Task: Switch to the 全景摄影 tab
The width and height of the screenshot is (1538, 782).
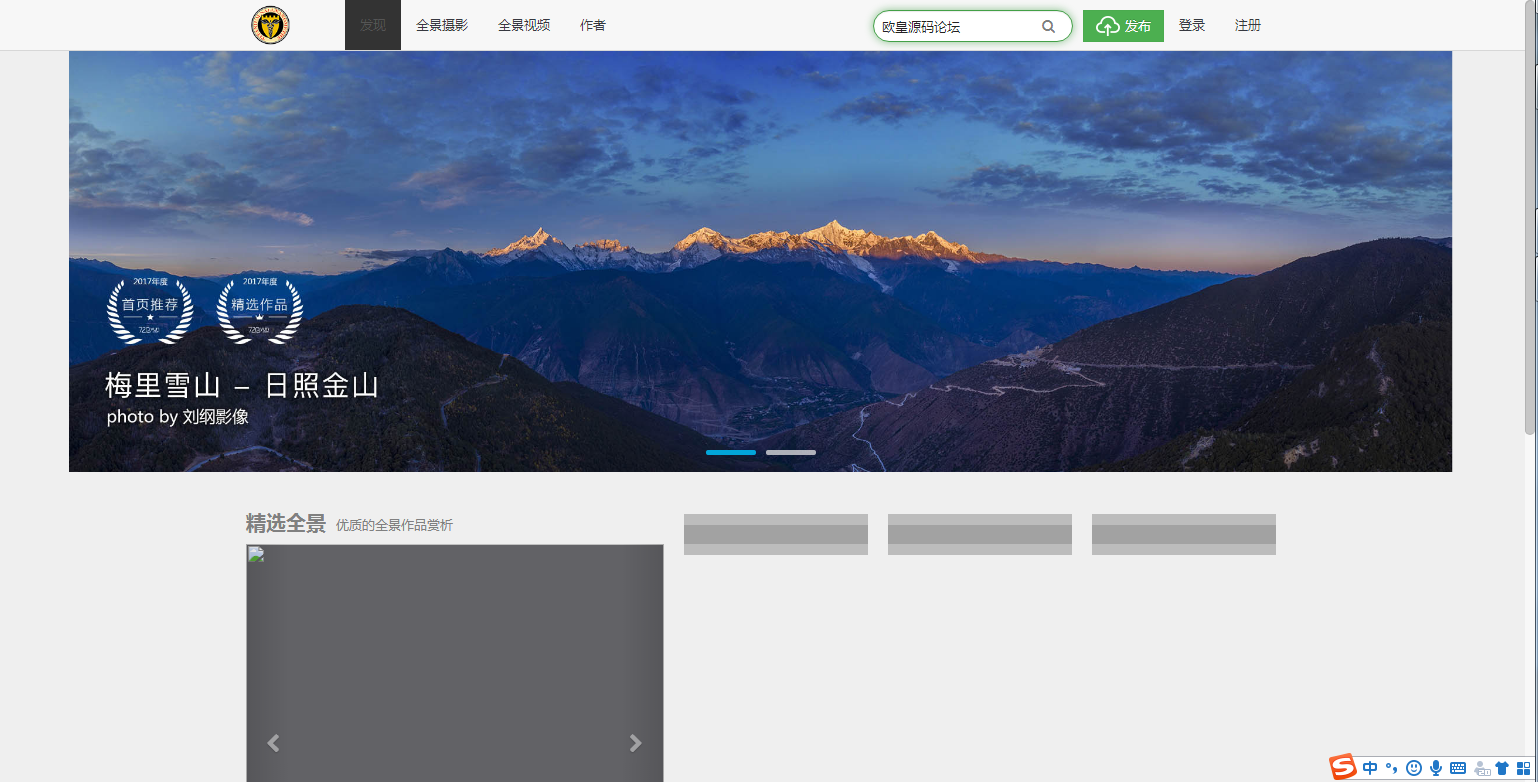Action: 441,25
